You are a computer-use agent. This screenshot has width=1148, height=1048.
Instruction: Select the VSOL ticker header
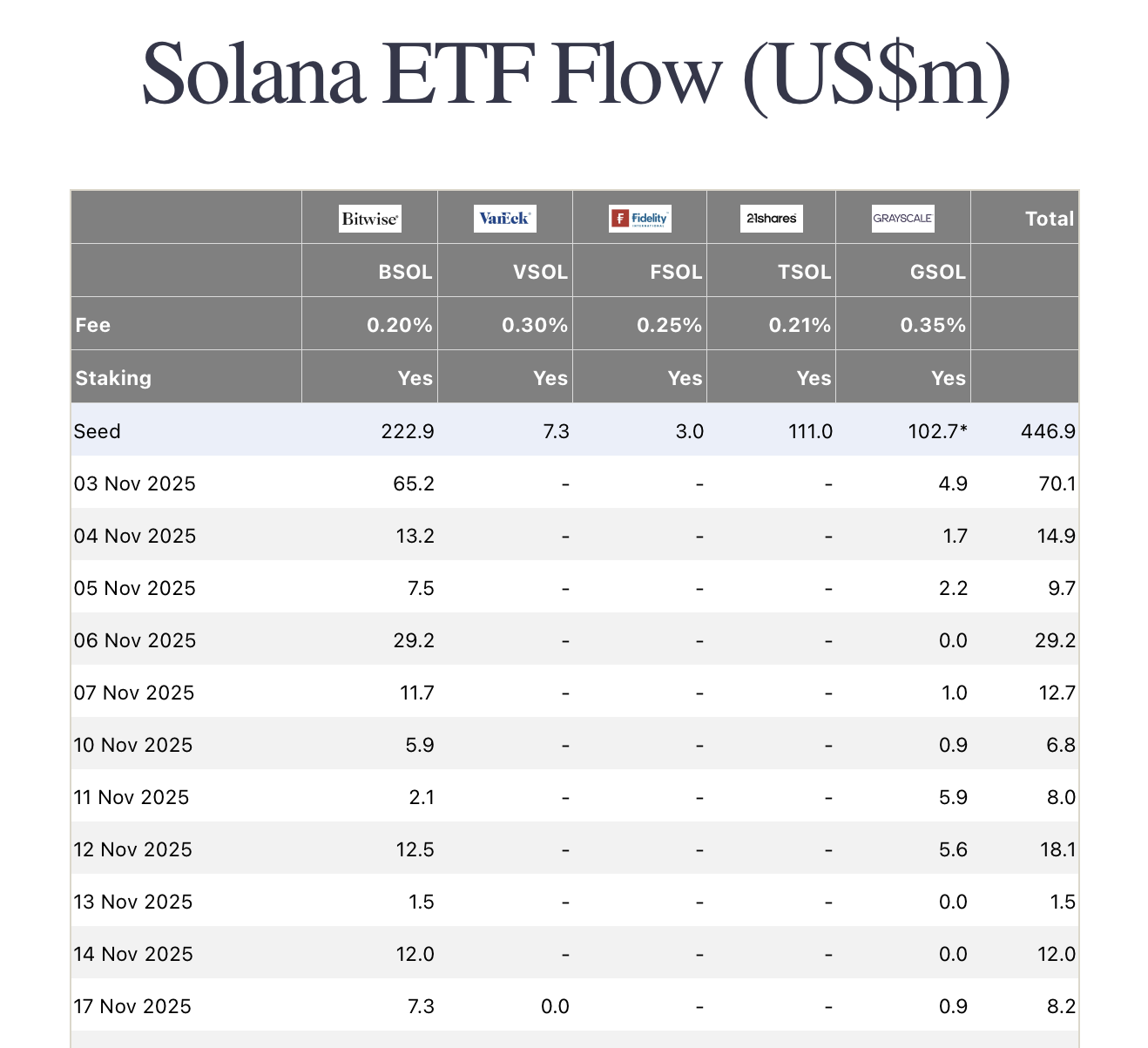click(540, 272)
